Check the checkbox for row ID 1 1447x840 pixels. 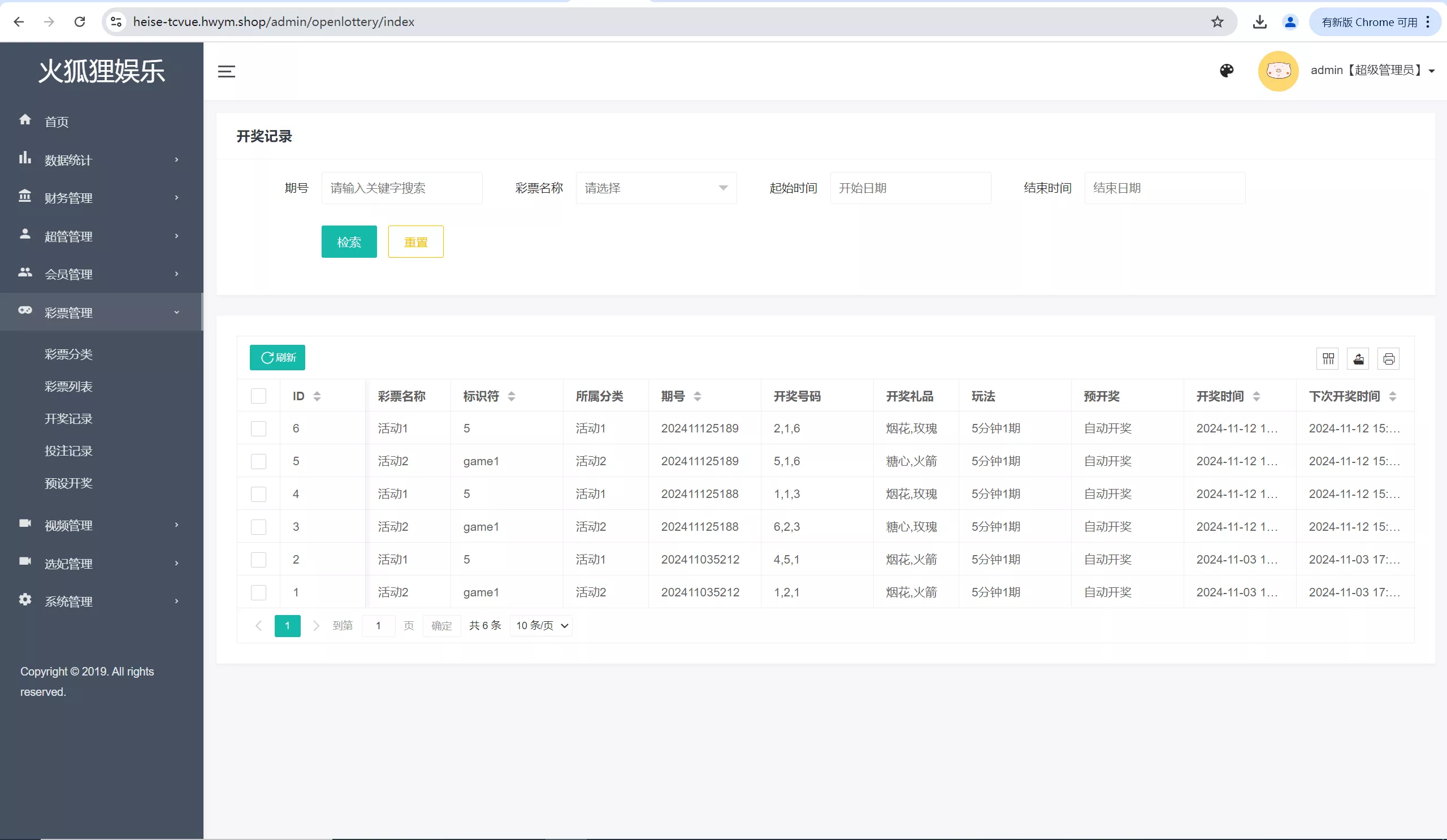point(259,592)
